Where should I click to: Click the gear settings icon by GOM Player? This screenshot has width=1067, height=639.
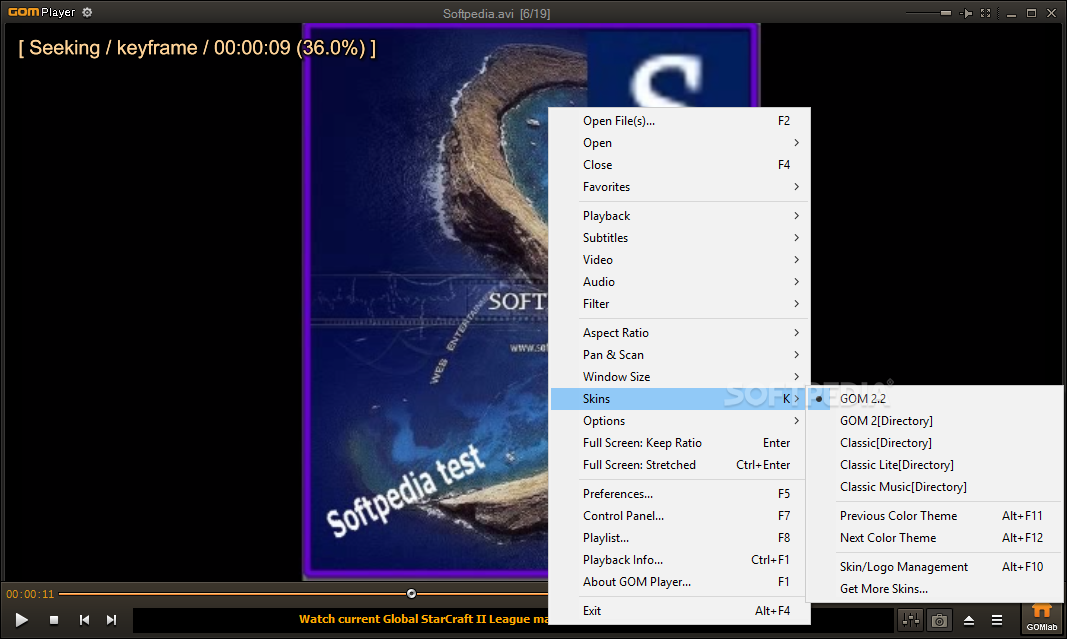click(87, 12)
